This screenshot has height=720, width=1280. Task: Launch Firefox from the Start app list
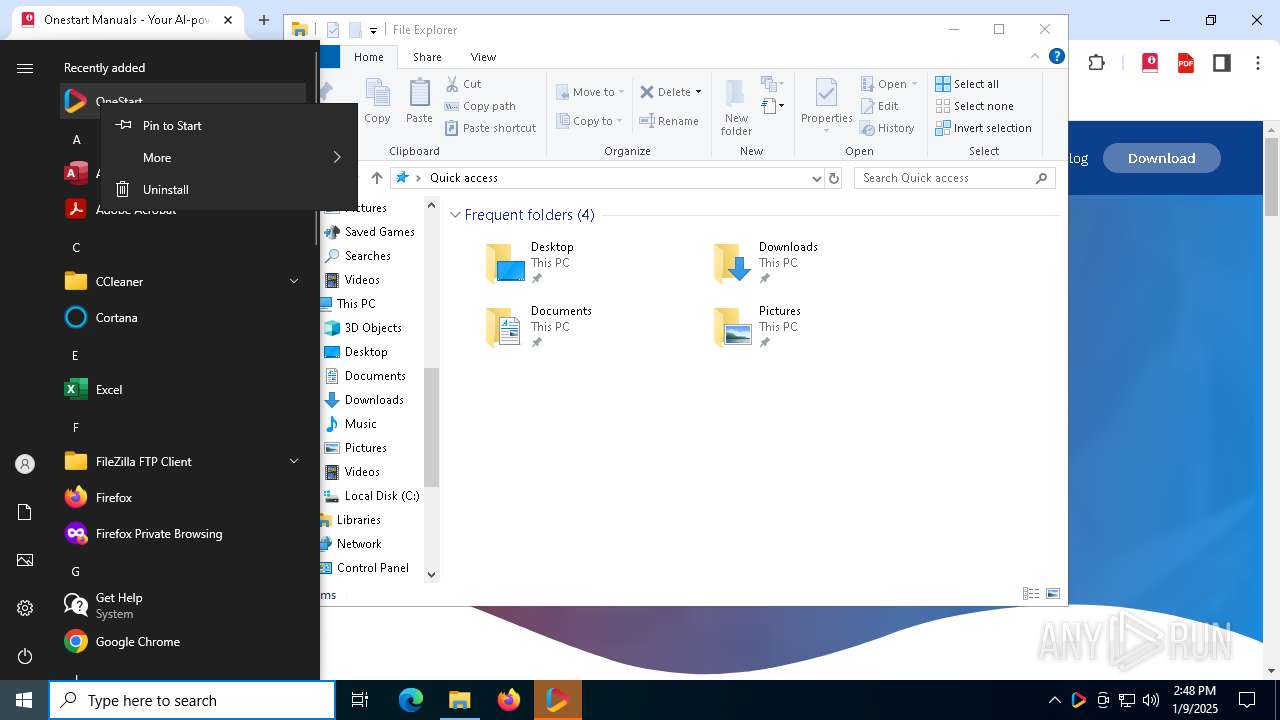point(183,497)
